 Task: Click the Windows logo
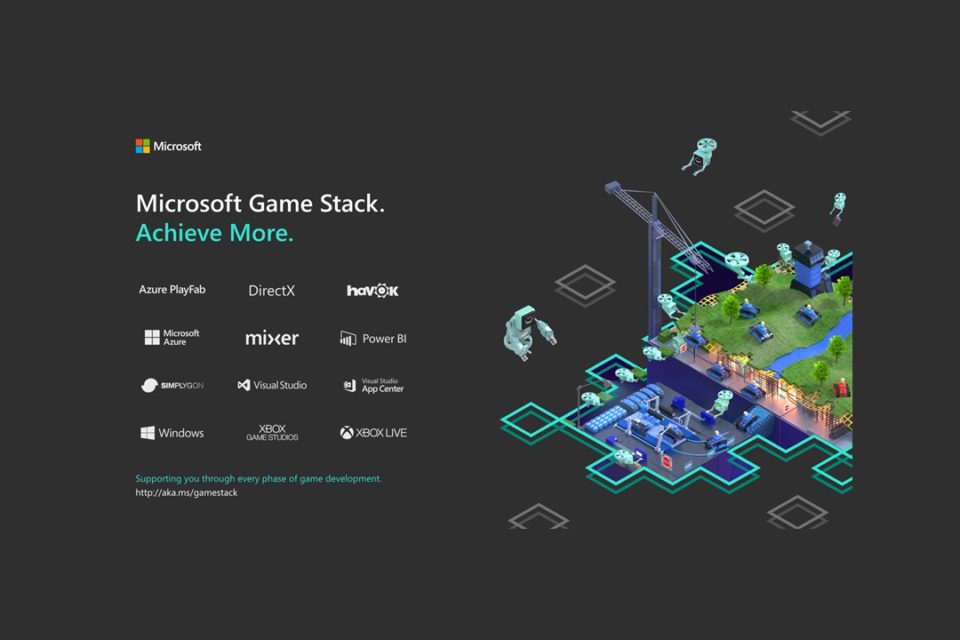172,433
